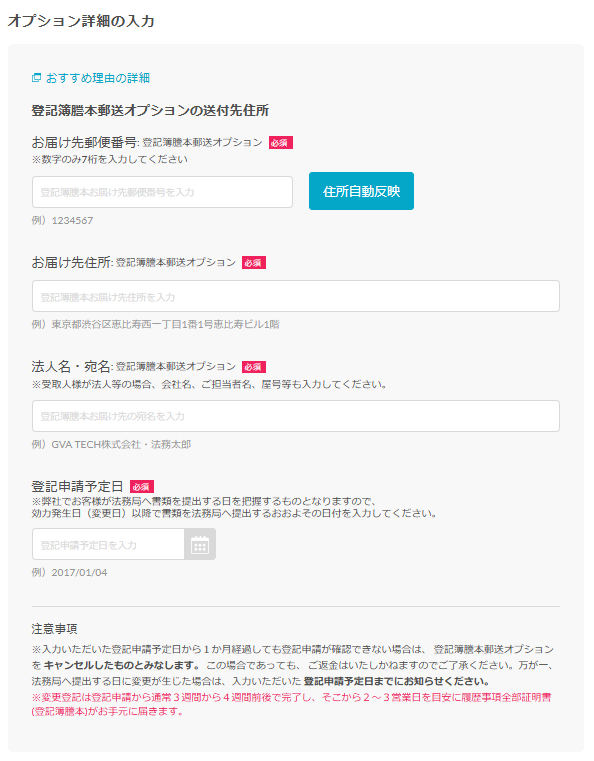Click the 必須 badge next to お届け先郵便番号
Image resolution: width=594 pixels, height=761 pixels.
tap(280, 143)
